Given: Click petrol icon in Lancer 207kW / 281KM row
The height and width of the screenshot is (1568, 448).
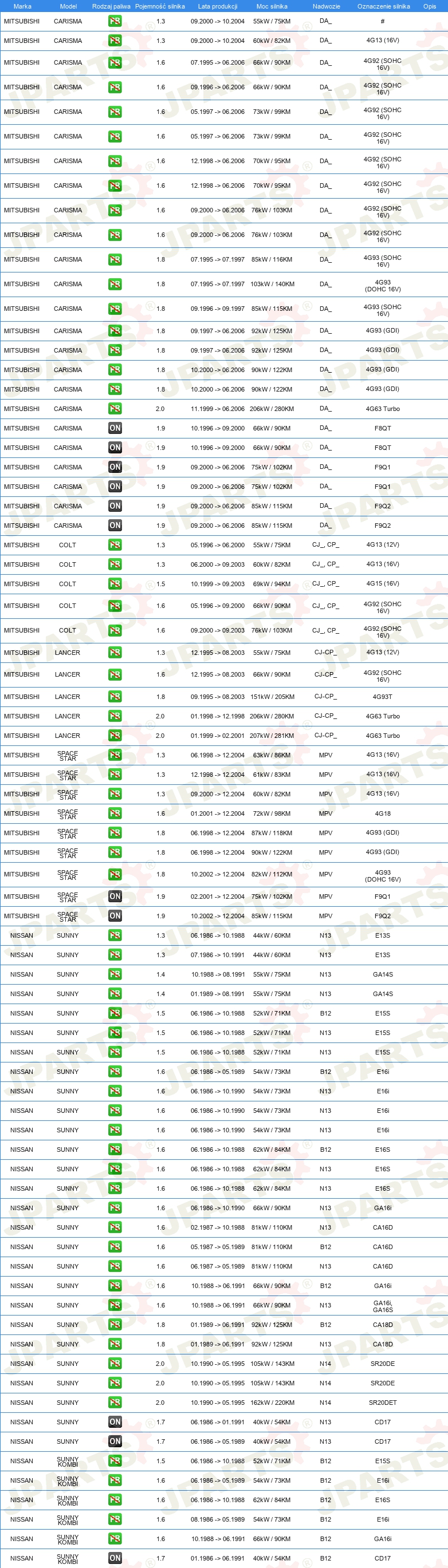Looking at the screenshot, I should click(115, 735).
